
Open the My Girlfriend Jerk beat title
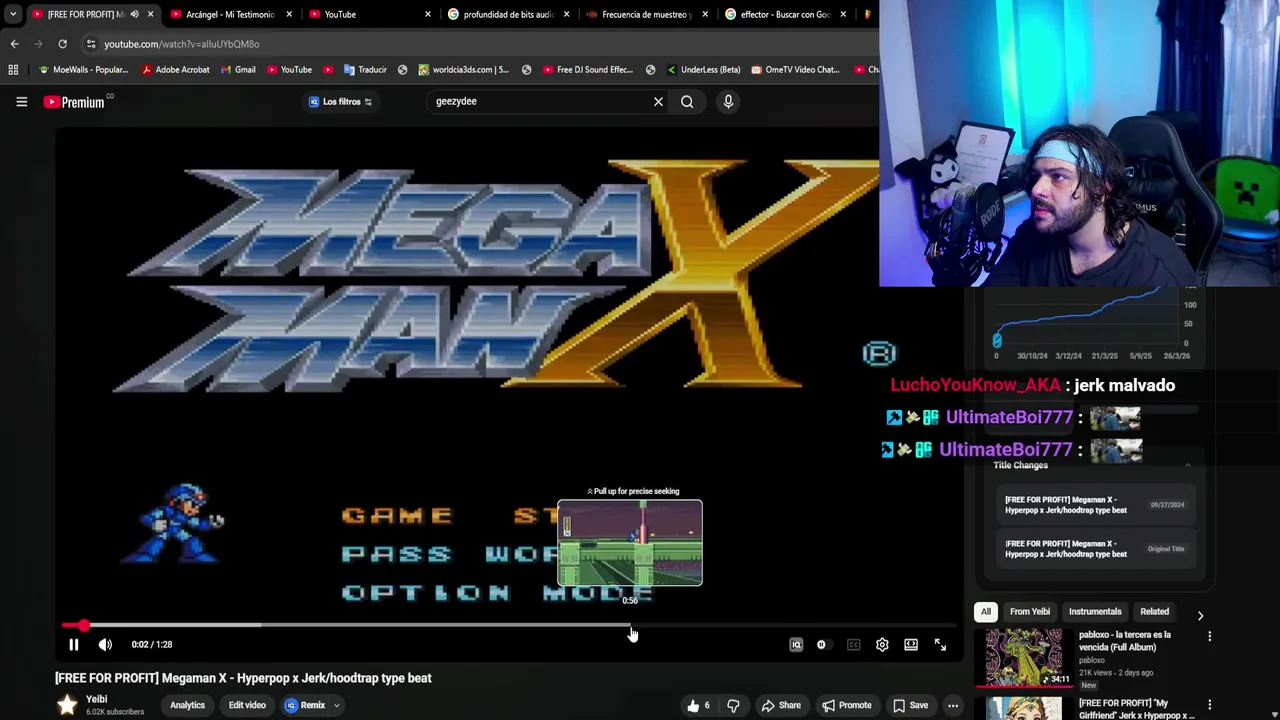(x=1136, y=709)
